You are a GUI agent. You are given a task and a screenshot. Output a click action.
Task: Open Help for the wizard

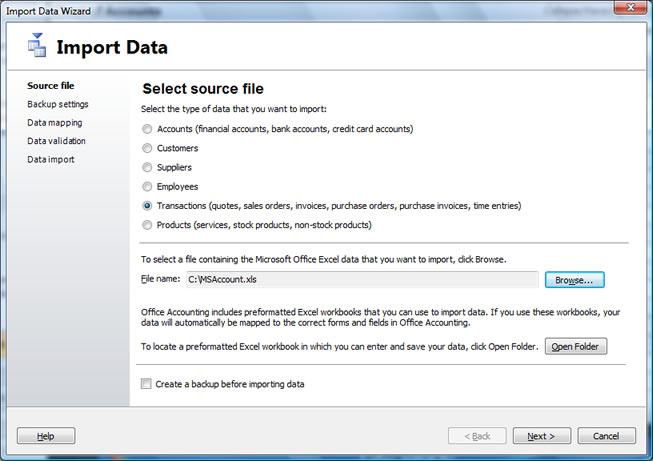pyautogui.click(x=46, y=436)
